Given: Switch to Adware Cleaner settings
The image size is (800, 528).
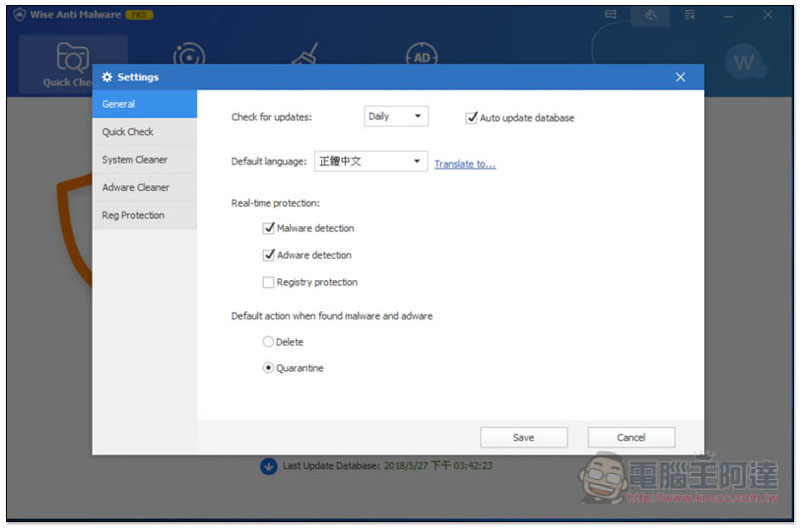Looking at the screenshot, I should pyautogui.click(x=144, y=187).
